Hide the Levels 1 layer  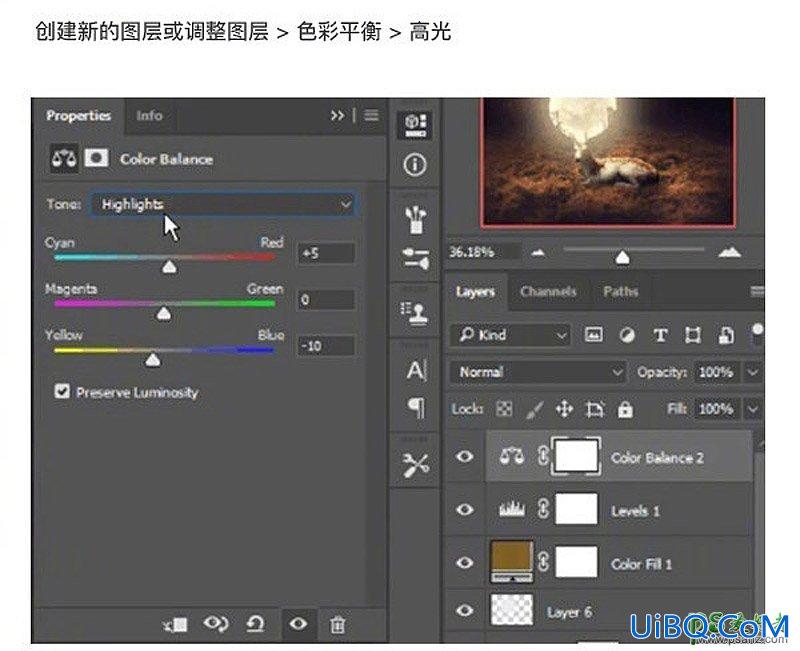pos(464,509)
